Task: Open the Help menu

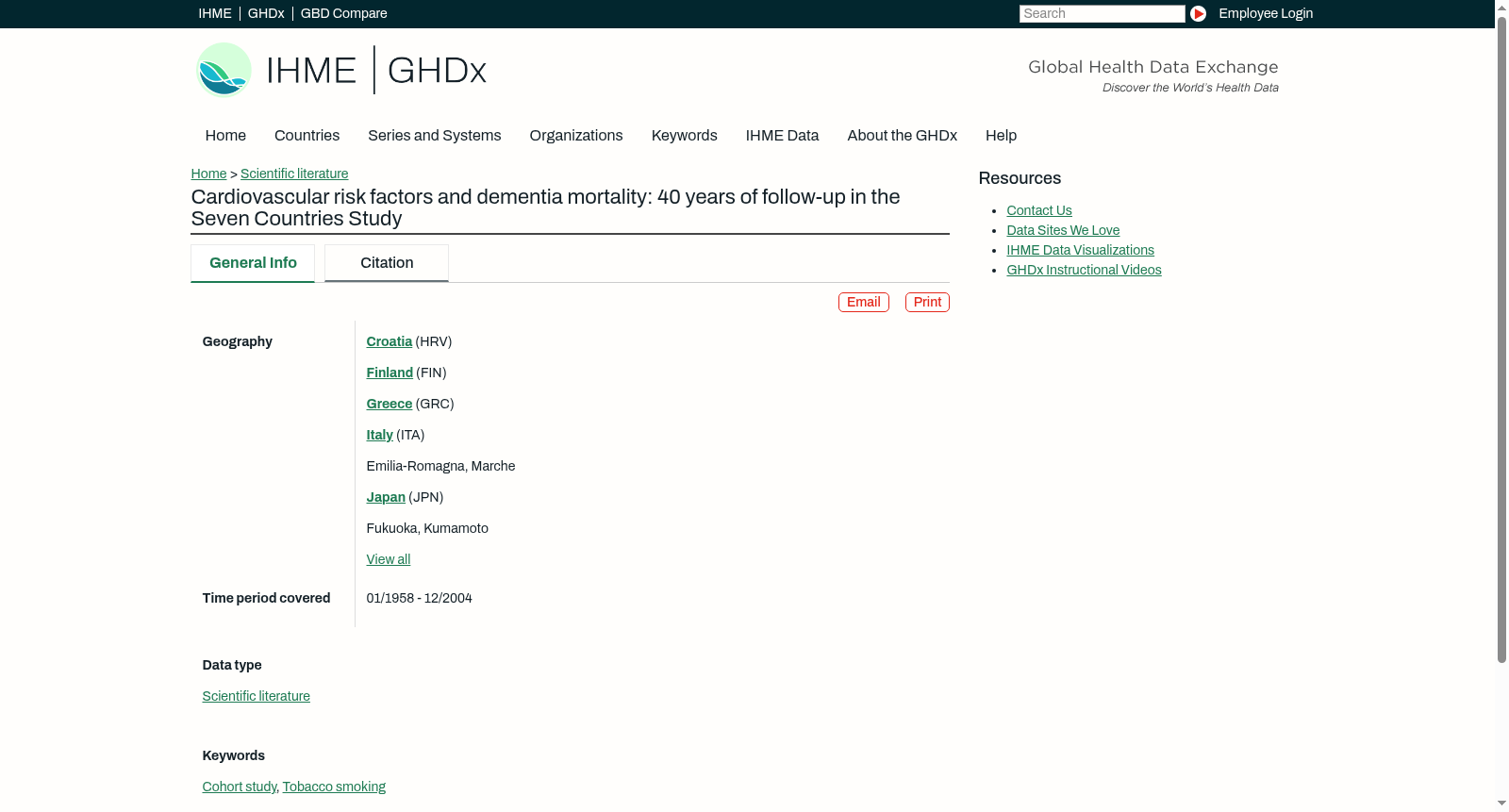Action: [1002, 136]
